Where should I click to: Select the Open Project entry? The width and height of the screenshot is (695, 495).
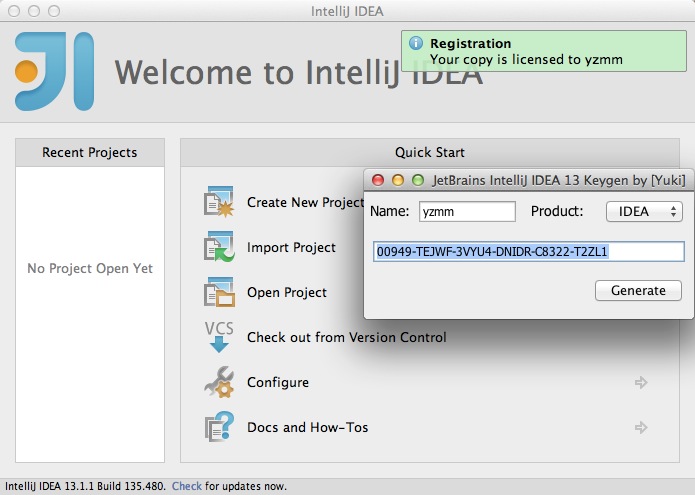287,292
